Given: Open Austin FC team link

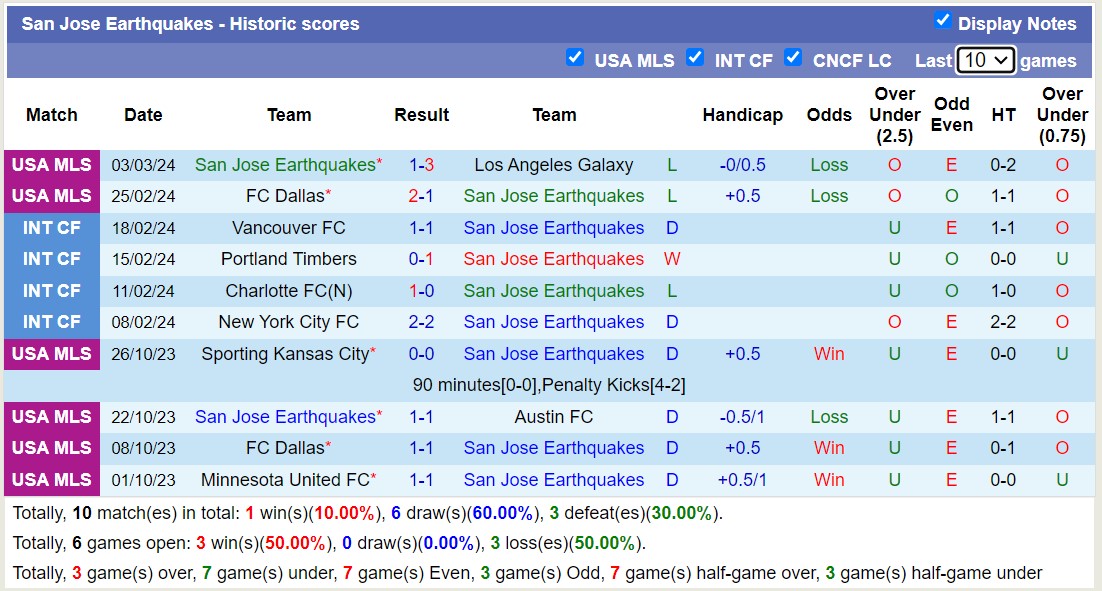Looking at the screenshot, I should coord(554,417).
